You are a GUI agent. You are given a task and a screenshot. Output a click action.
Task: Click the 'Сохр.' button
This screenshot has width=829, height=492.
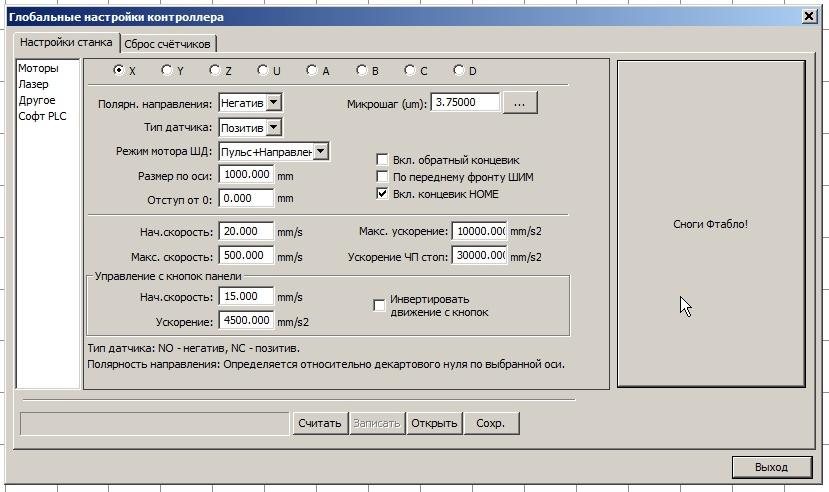pos(490,423)
